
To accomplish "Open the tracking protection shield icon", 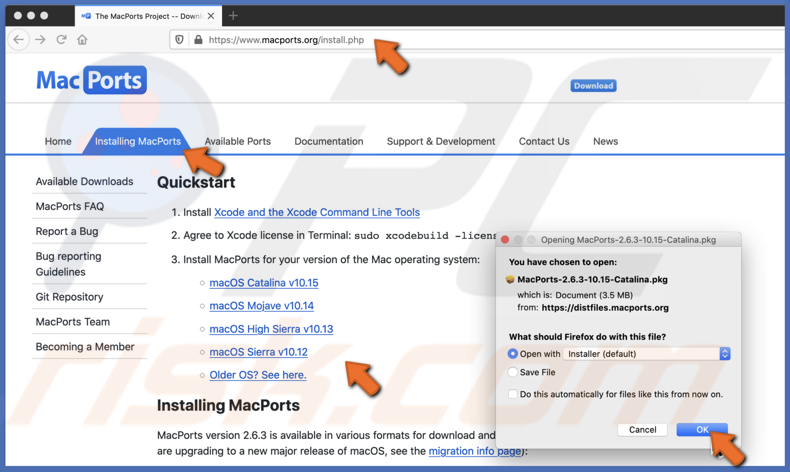I will (x=179, y=39).
